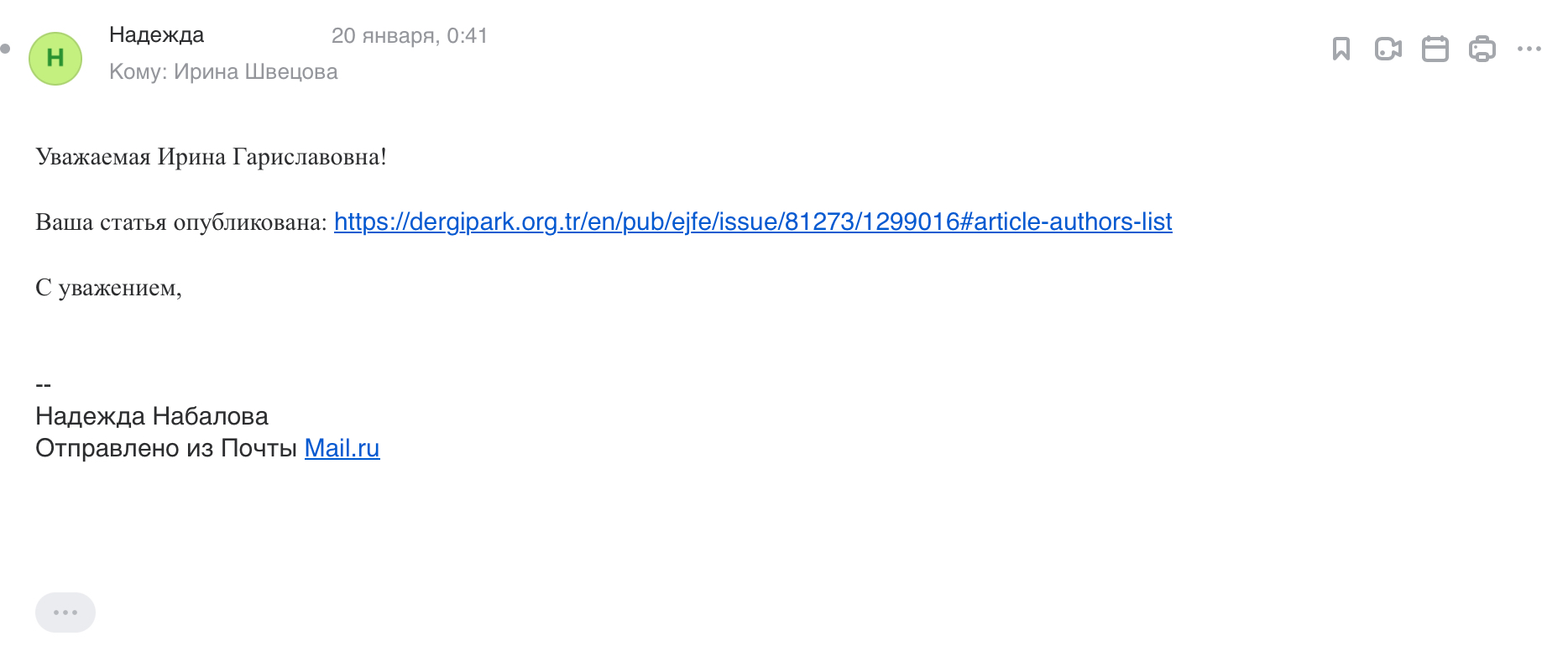Viewport: 1568px width, 662px height.
Task: Open the three-dot more actions menu in header
Action: point(1529,49)
